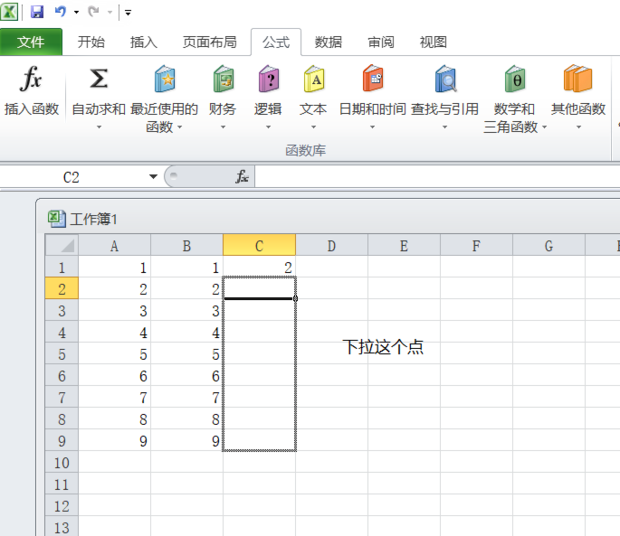Switch to the 数据 tab

pyautogui.click(x=328, y=42)
